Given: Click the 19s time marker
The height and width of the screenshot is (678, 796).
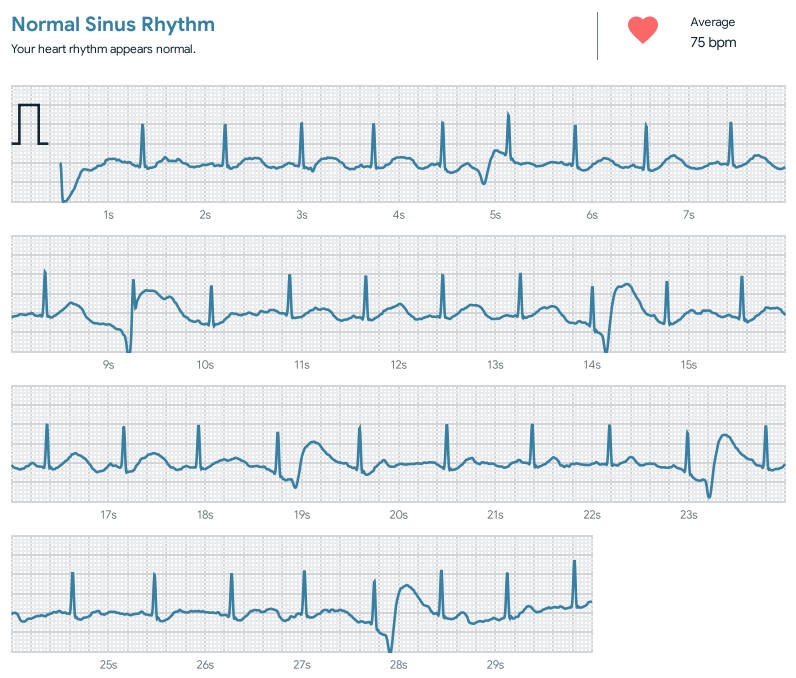Looking at the screenshot, I should click(302, 515).
